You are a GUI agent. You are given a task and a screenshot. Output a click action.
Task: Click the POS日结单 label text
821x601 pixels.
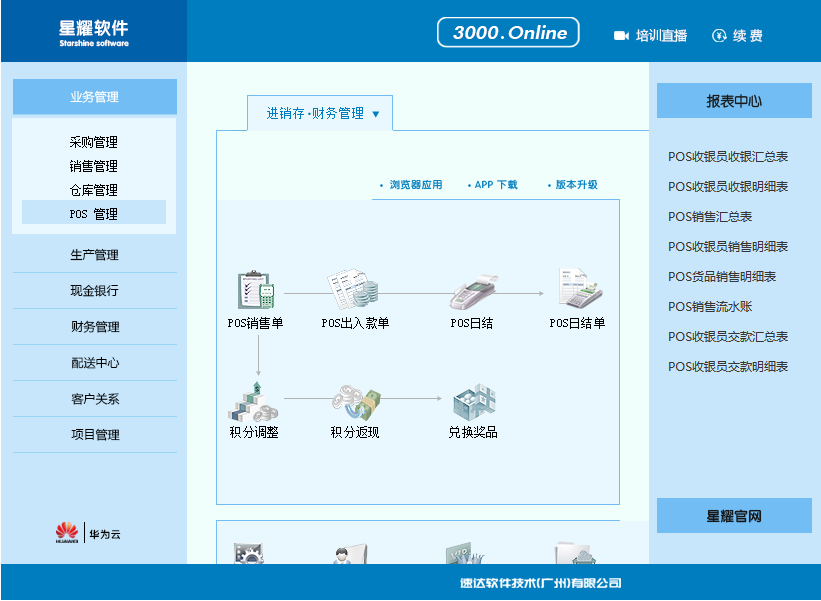click(578, 323)
